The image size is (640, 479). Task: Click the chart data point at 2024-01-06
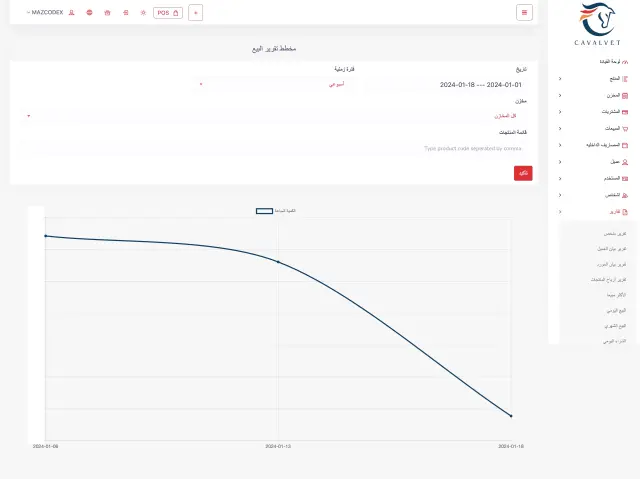[45, 236]
